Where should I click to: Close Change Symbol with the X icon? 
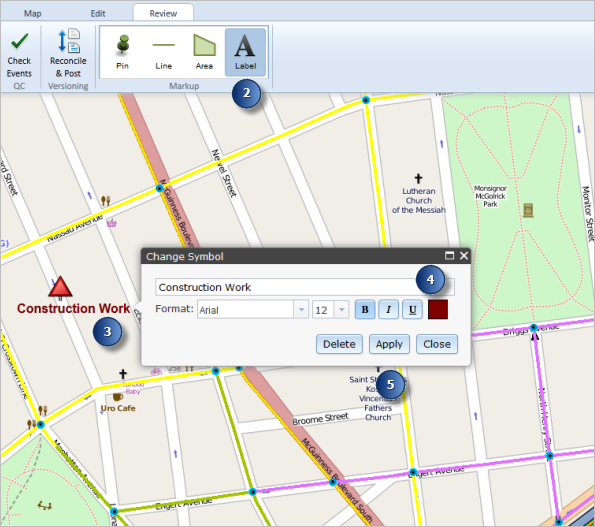[x=464, y=256]
